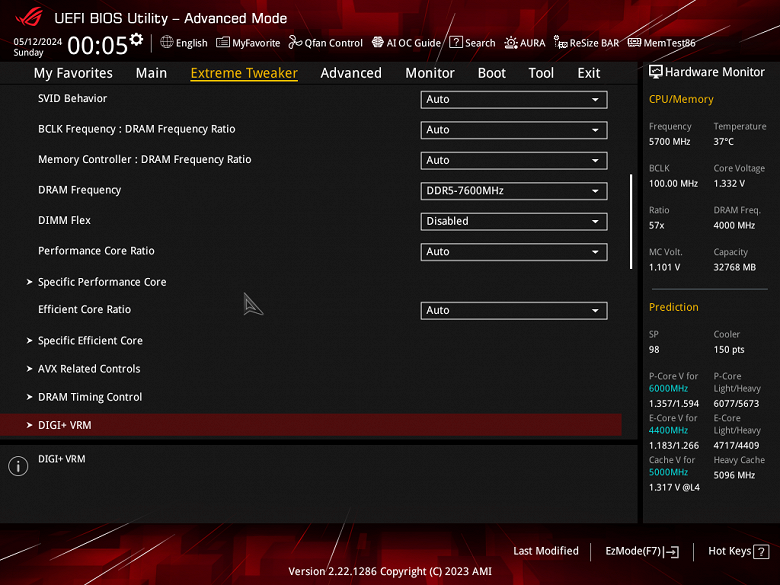Open the Boot tab
780x585 pixels.
pos(491,73)
